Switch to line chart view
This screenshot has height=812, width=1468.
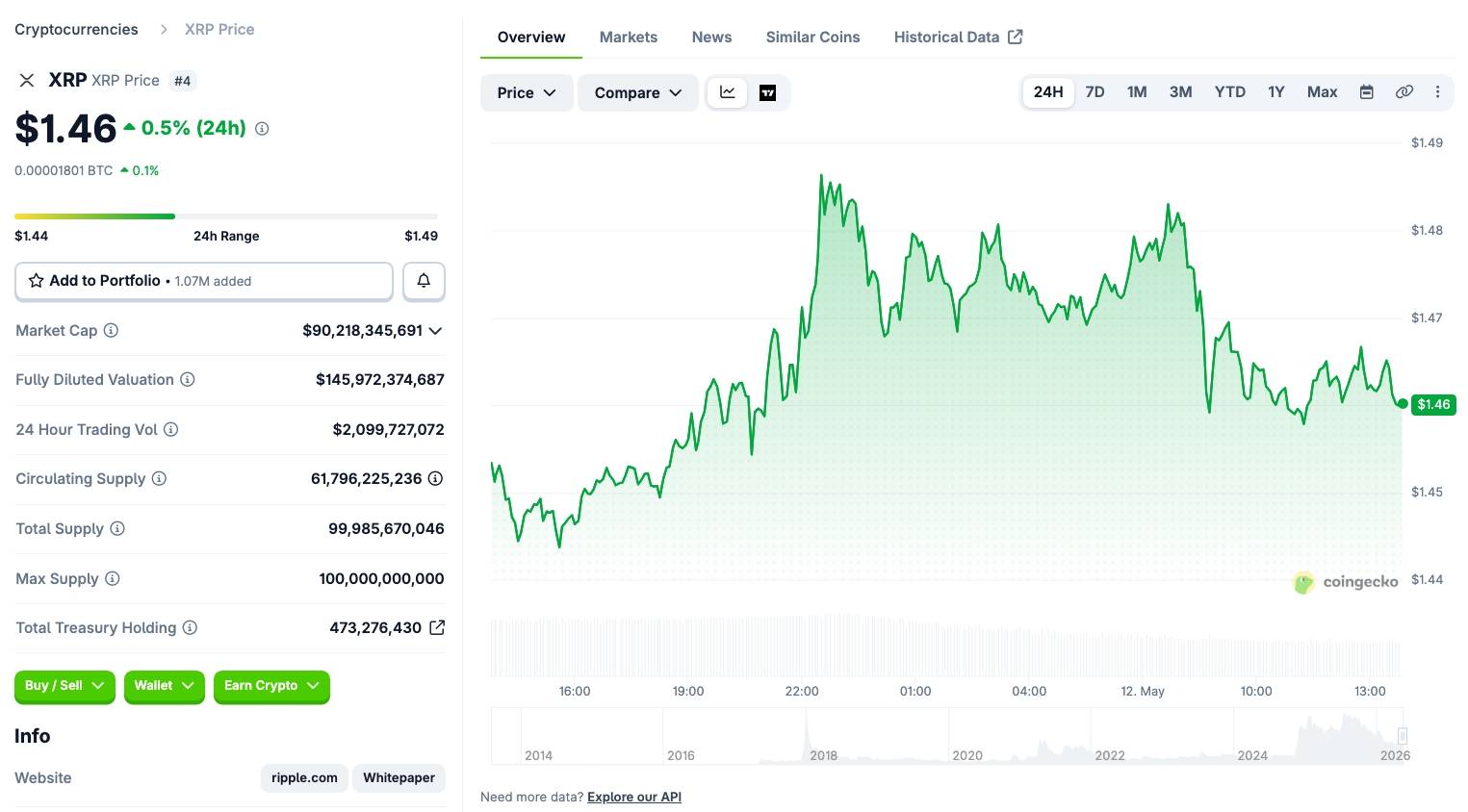click(x=728, y=92)
